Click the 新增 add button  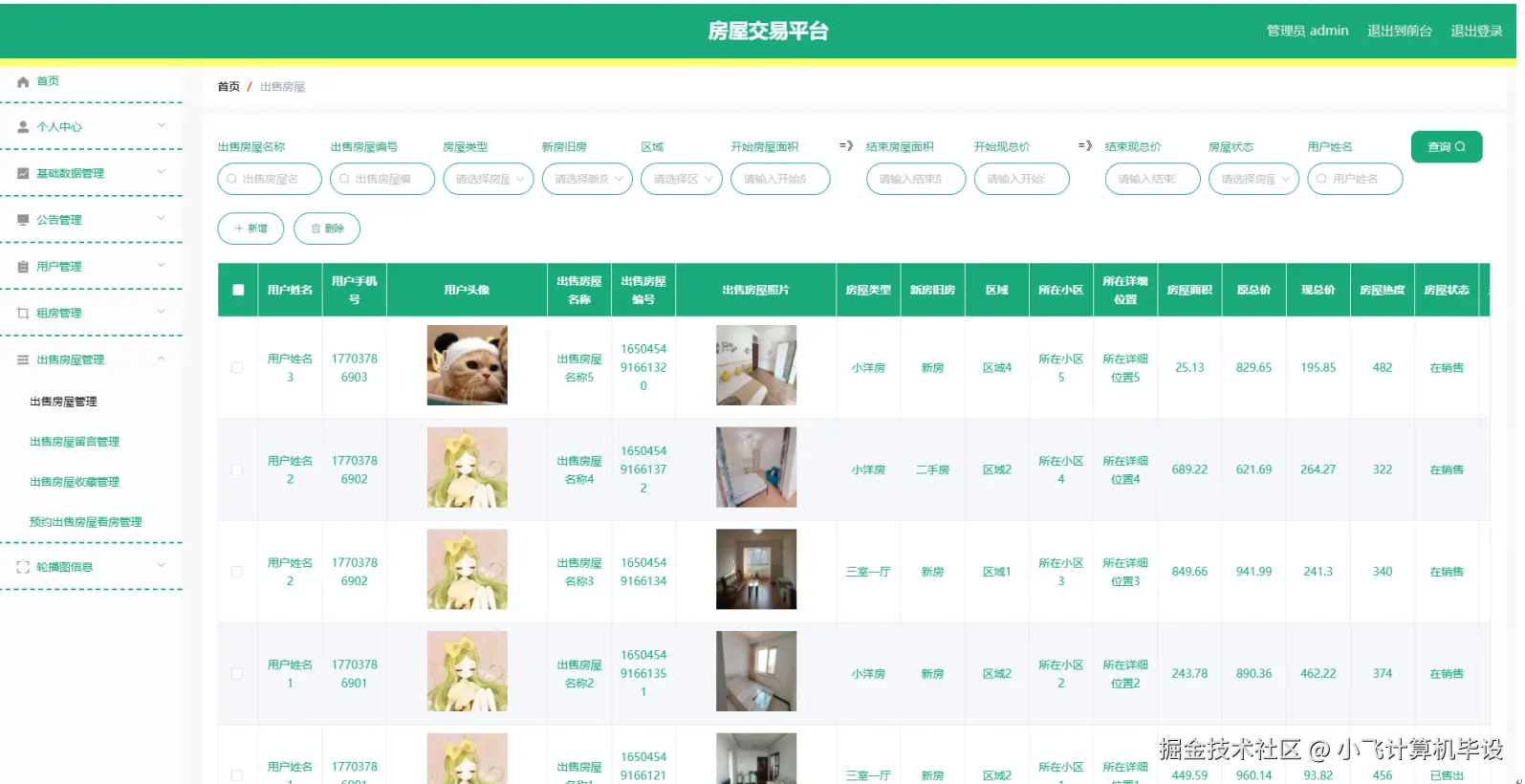click(251, 229)
